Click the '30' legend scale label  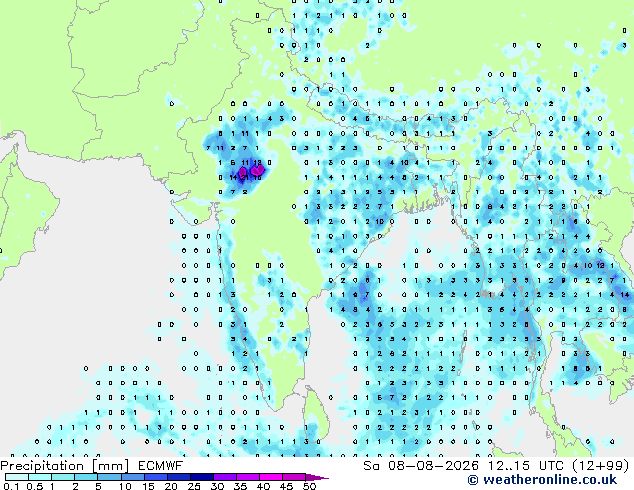click(x=217, y=486)
